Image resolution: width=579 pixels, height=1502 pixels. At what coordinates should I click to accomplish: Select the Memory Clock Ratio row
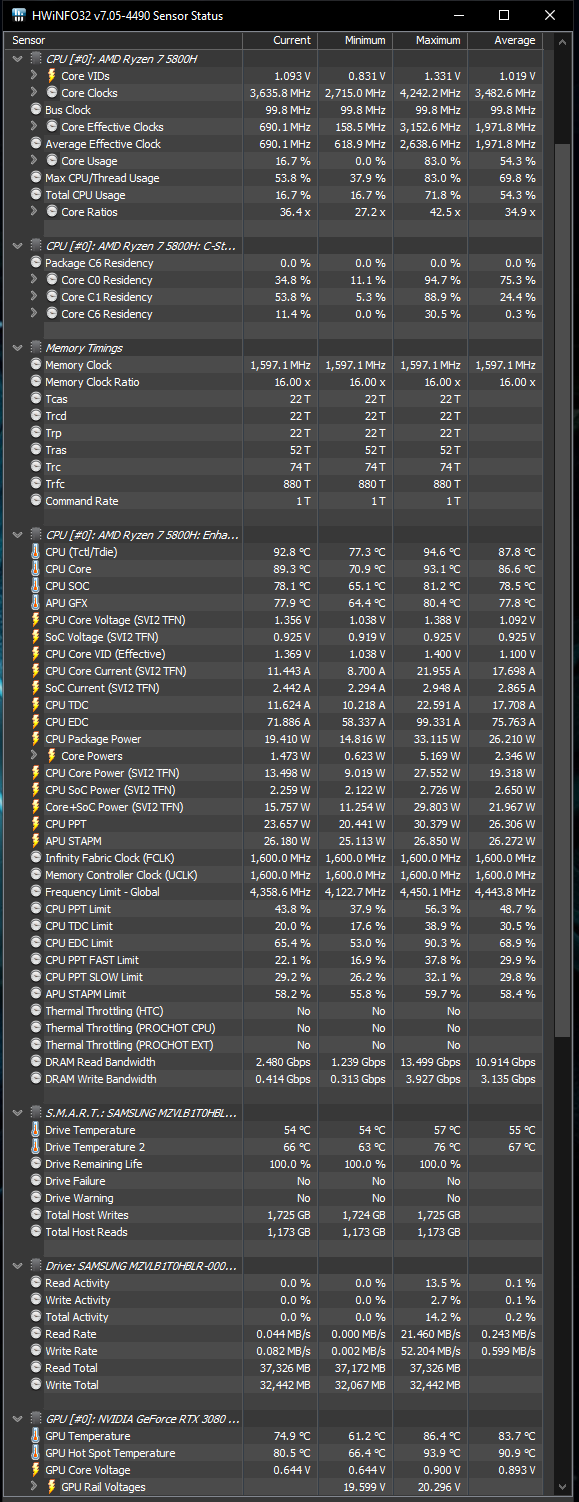pos(274,382)
